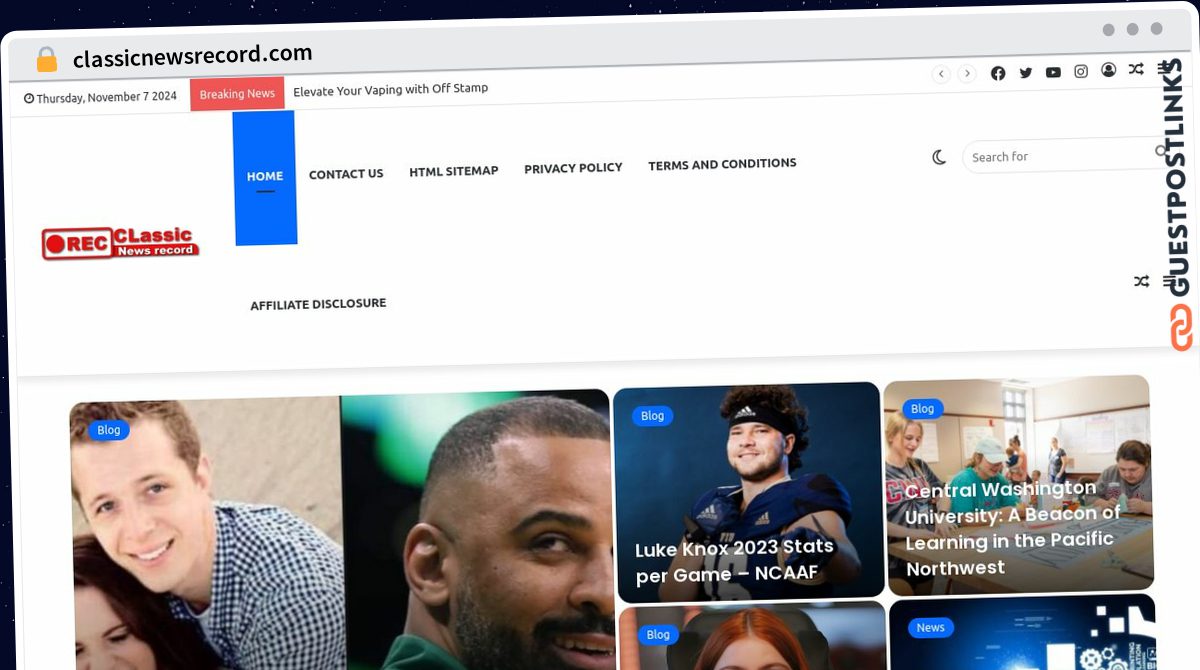Click the Blog tag on the Central Washington card
Screen dimensions: 1200x670
click(x=922, y=409)
